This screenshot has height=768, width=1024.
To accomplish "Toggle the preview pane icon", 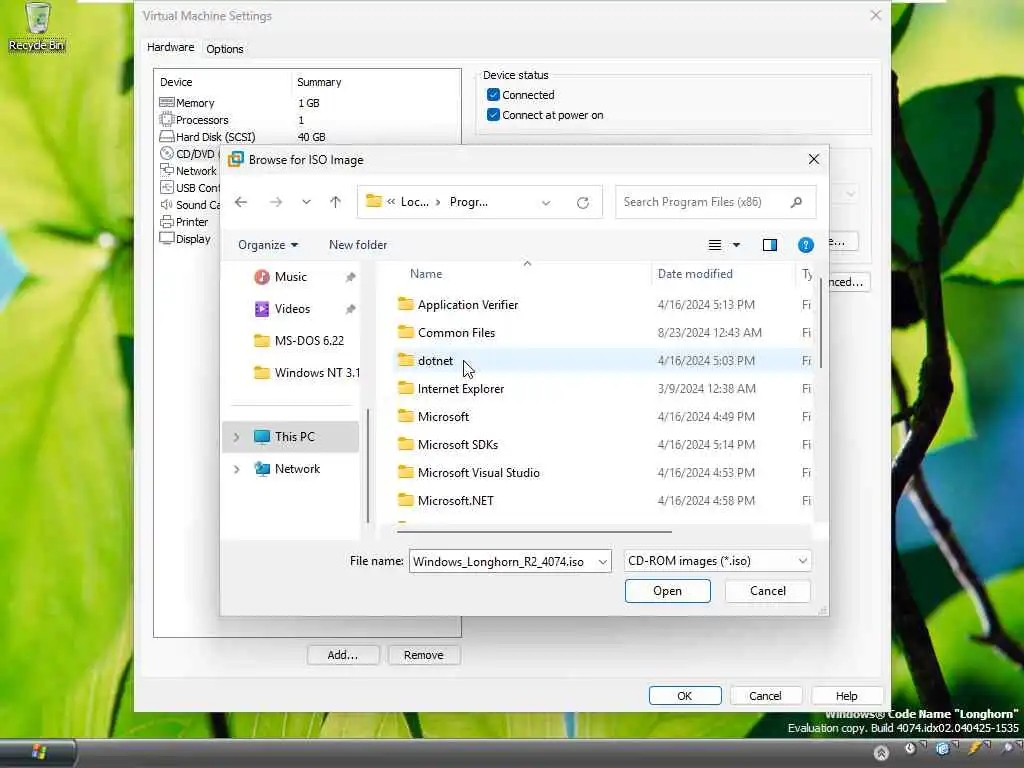I will [769, 245].
